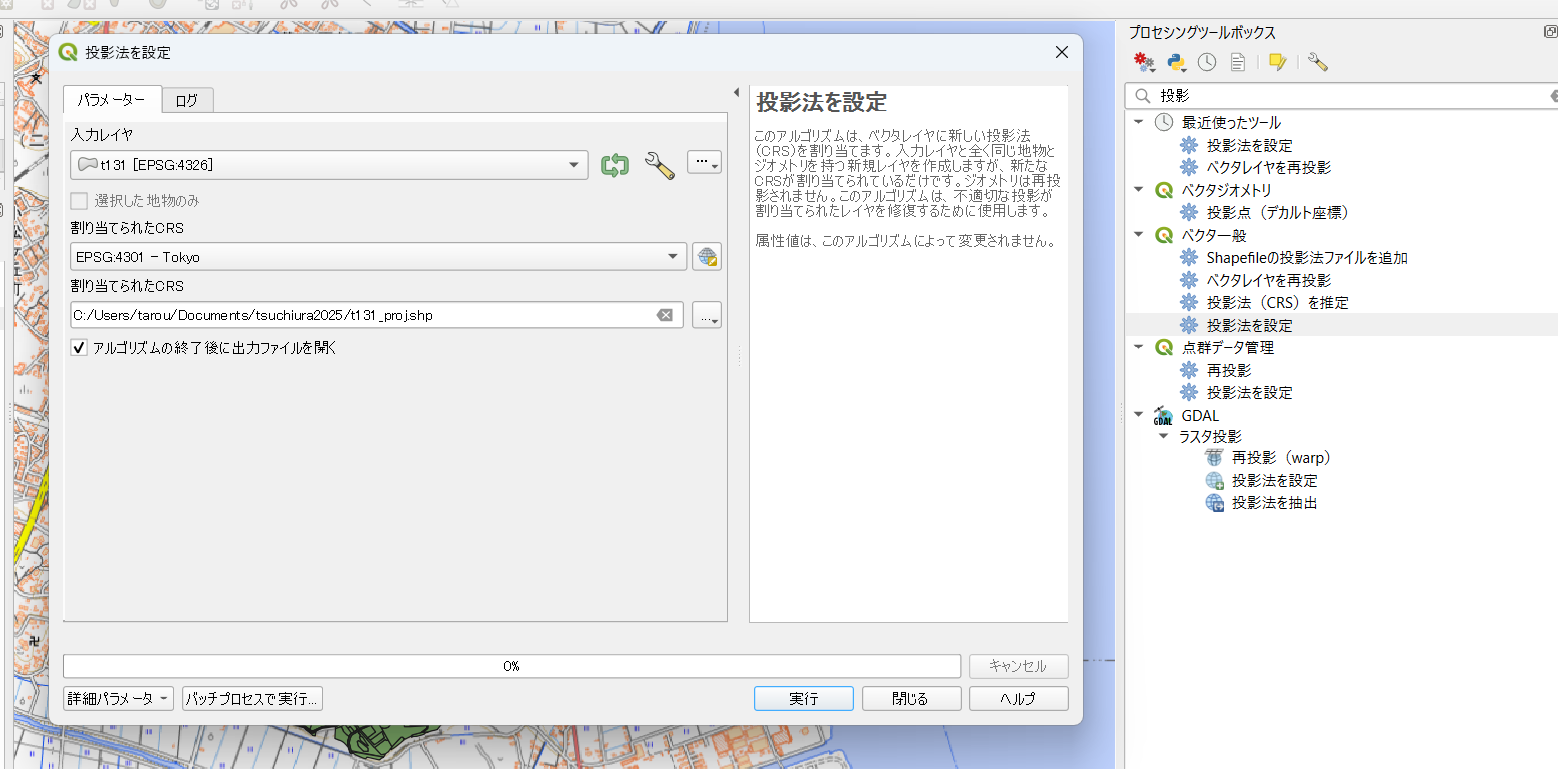Click clock icon beside 最近使ったツール
The image size is (1558, 769).
click(x=1163, y=122)
